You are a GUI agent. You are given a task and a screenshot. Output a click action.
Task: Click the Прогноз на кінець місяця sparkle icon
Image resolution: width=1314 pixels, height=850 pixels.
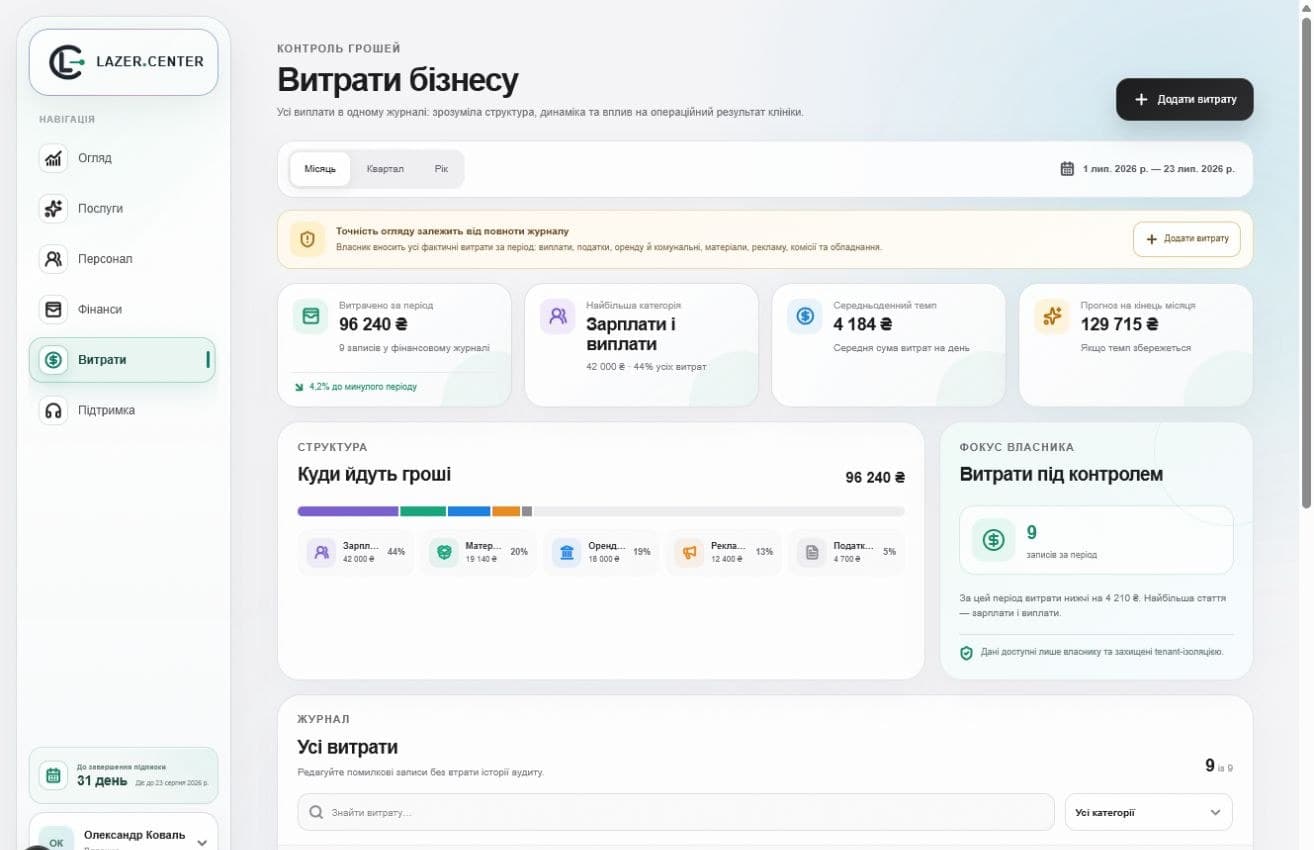[x=1052, y=316]
